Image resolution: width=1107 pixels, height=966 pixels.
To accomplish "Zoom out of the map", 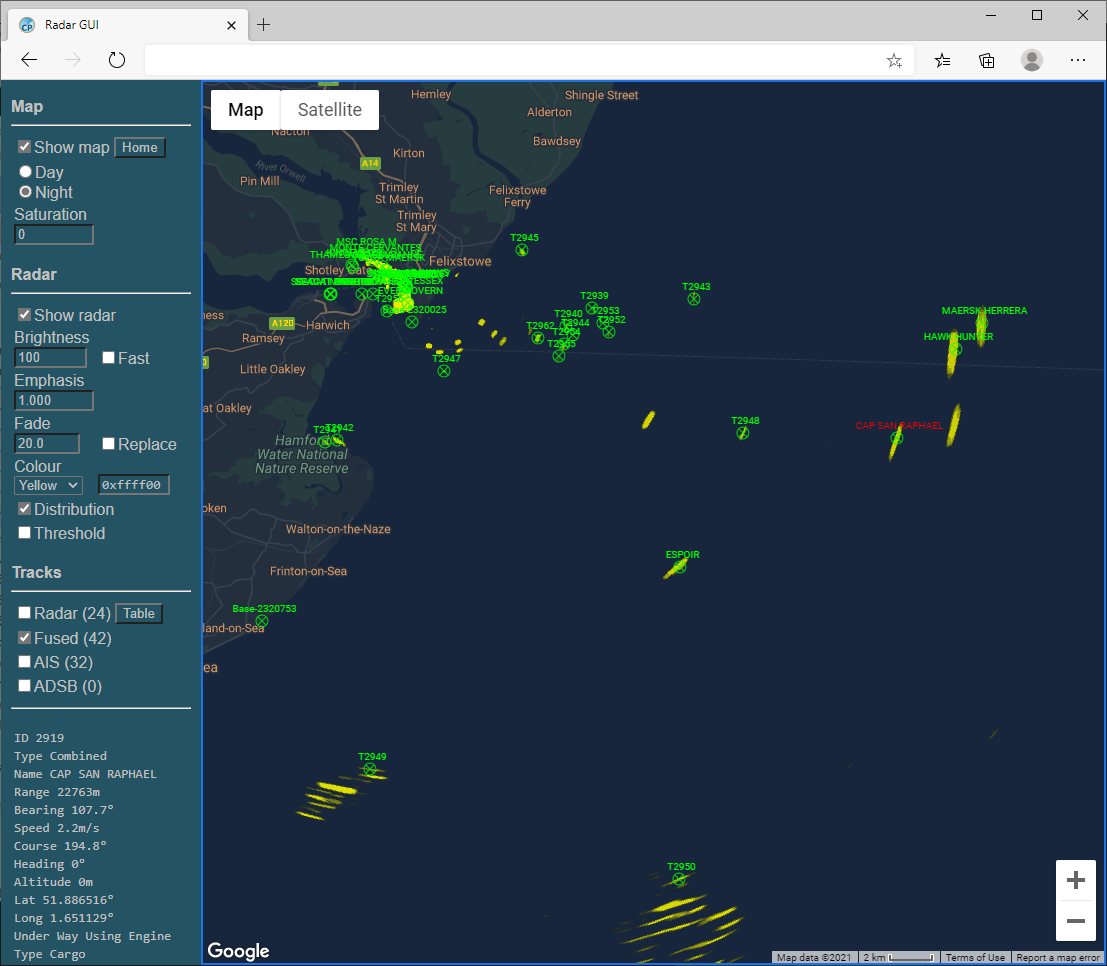I will (1076, 921).
